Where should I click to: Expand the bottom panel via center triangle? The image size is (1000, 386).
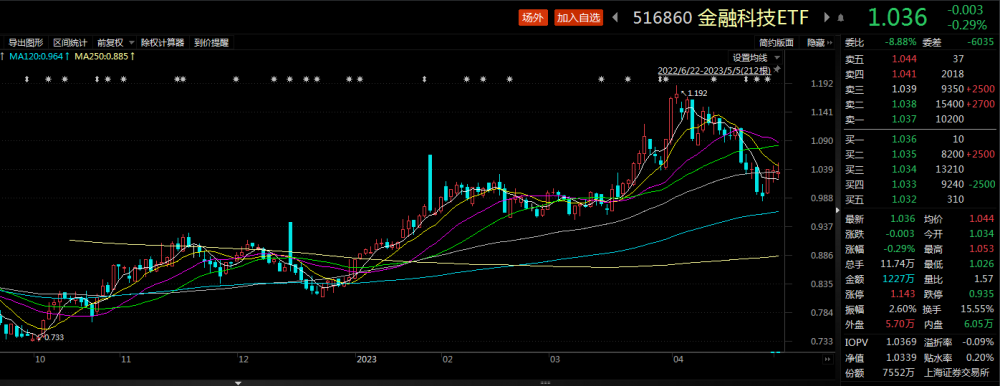[x=238, y=383]
